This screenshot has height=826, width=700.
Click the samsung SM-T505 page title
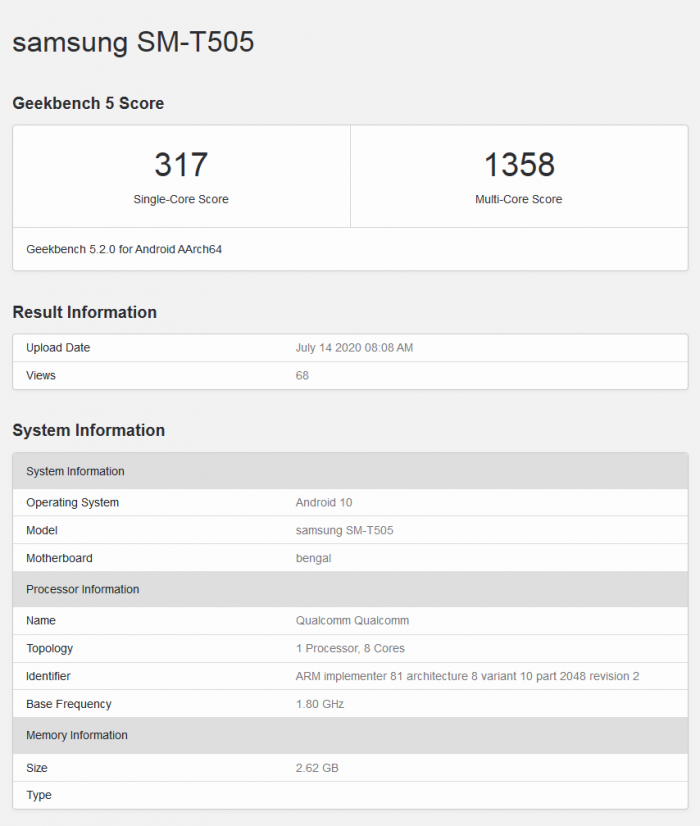point(133,42)
